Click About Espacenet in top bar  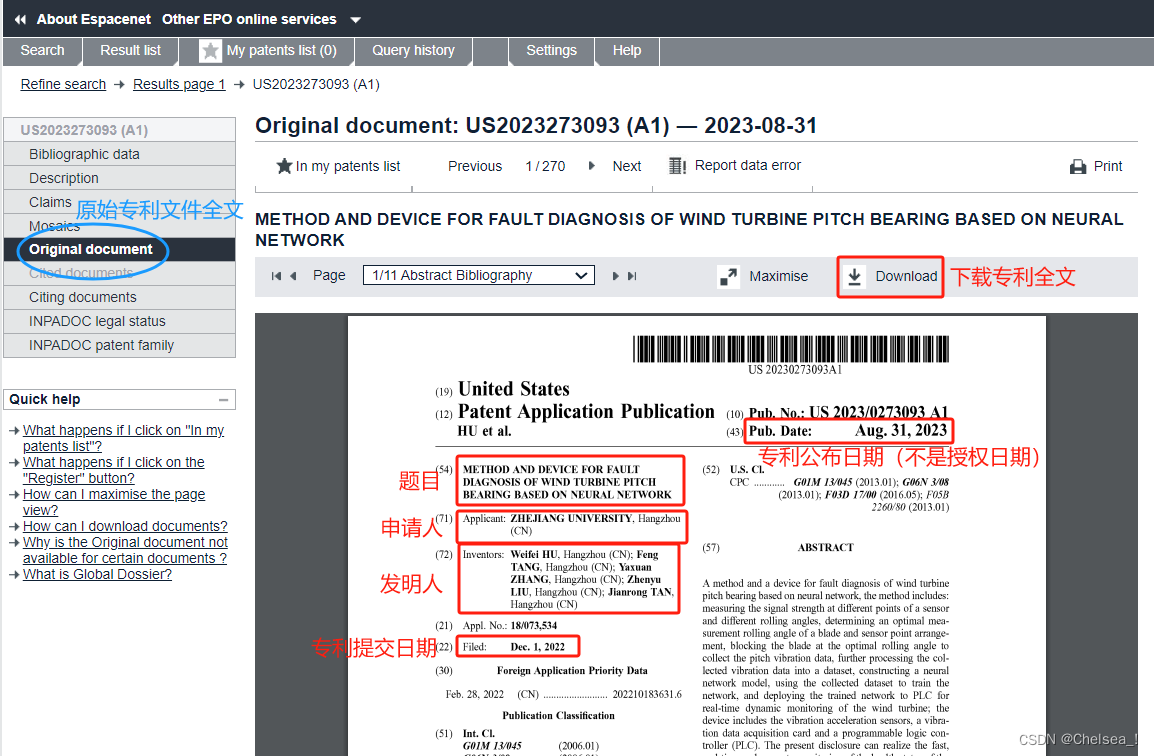93,20
